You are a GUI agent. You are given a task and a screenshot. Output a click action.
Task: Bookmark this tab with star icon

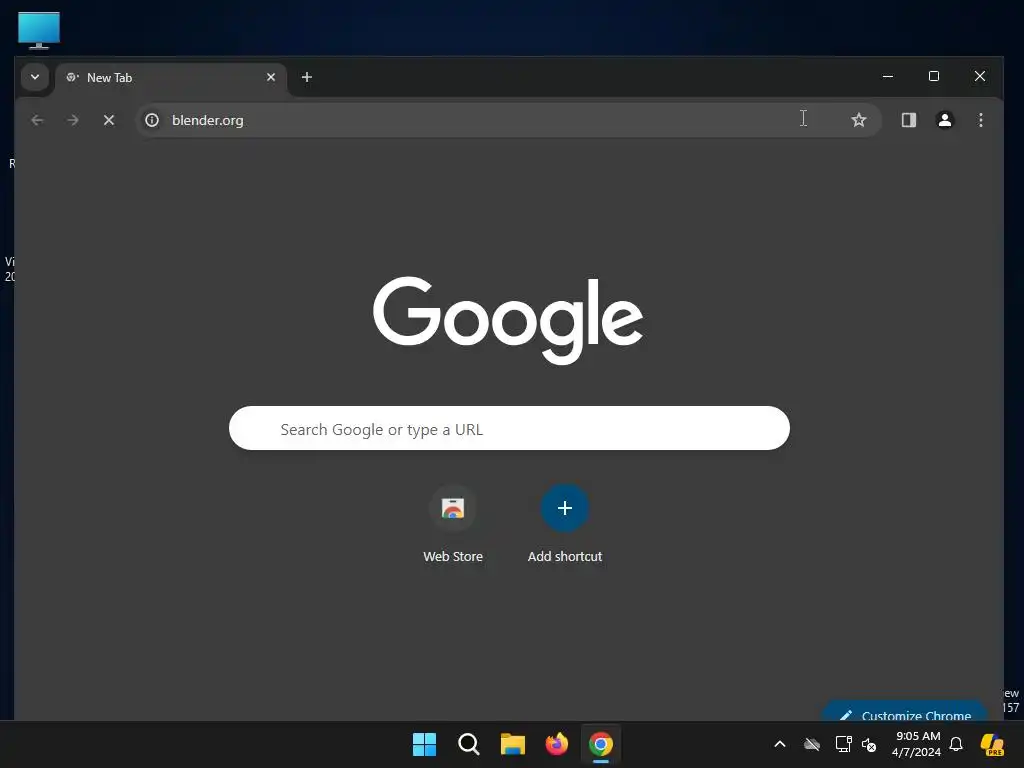pyautogui.click(x=858, y=120)
